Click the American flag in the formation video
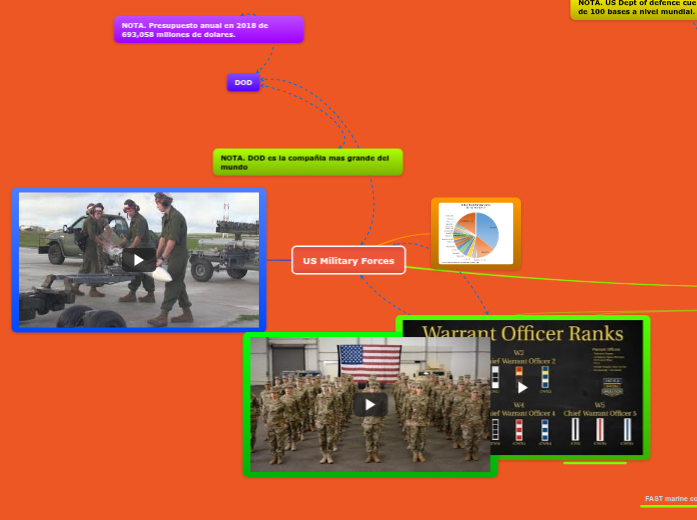This screenshot has height=520, width=697. point(365,359)
